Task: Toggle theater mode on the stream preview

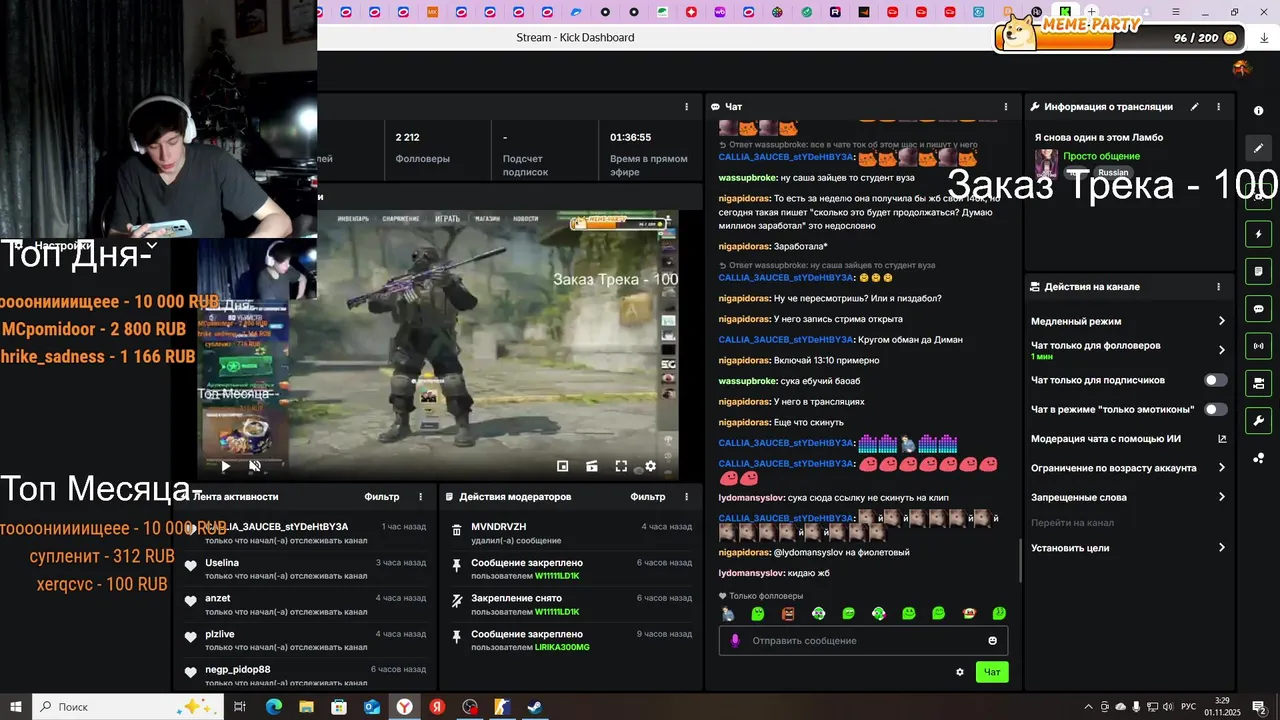Action: 592,466
